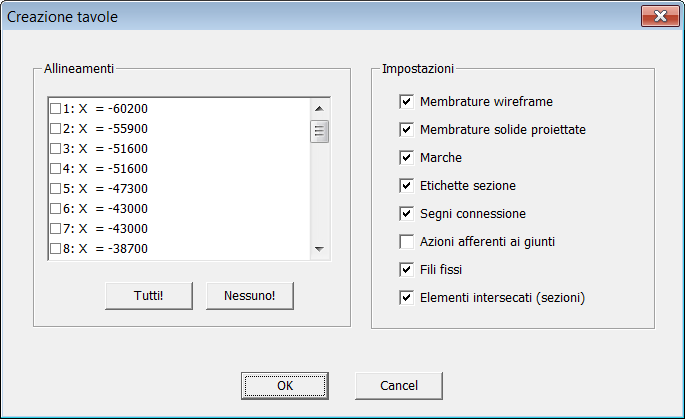Cancel the Creazione tavole dialog

[x=398, y=385]
